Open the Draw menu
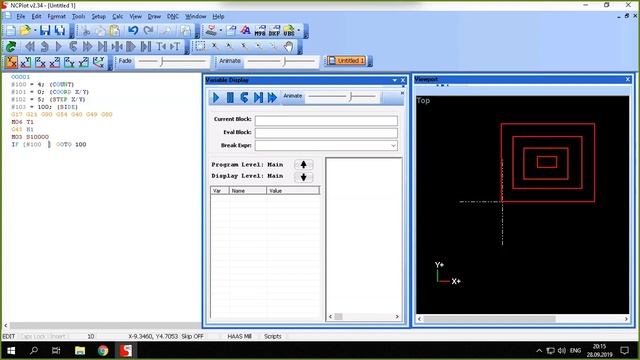This screenshot has width=640, height=360. point(154,16)
